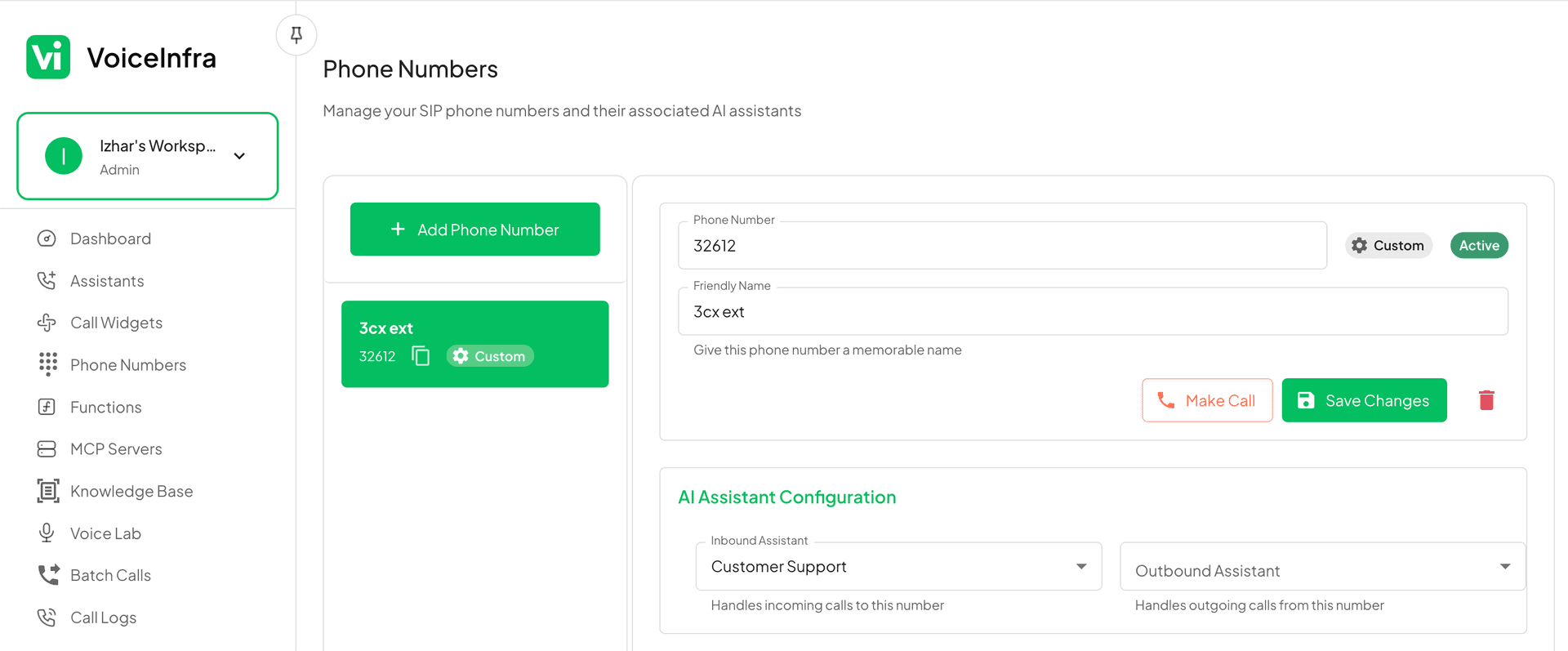The height and width of the screenshot is (651, 1568).
Task: Copy the 32612 extension number
Action: coord(421,356)
